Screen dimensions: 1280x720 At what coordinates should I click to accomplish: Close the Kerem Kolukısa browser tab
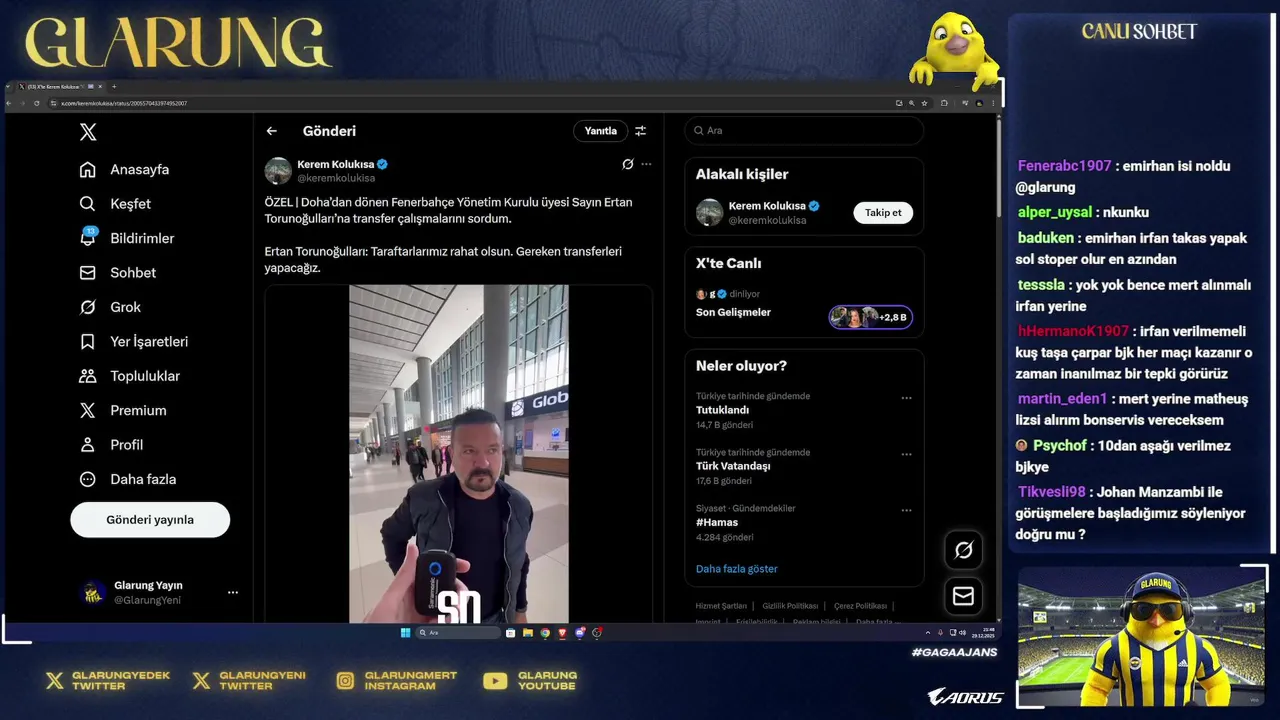coord(100,87)
